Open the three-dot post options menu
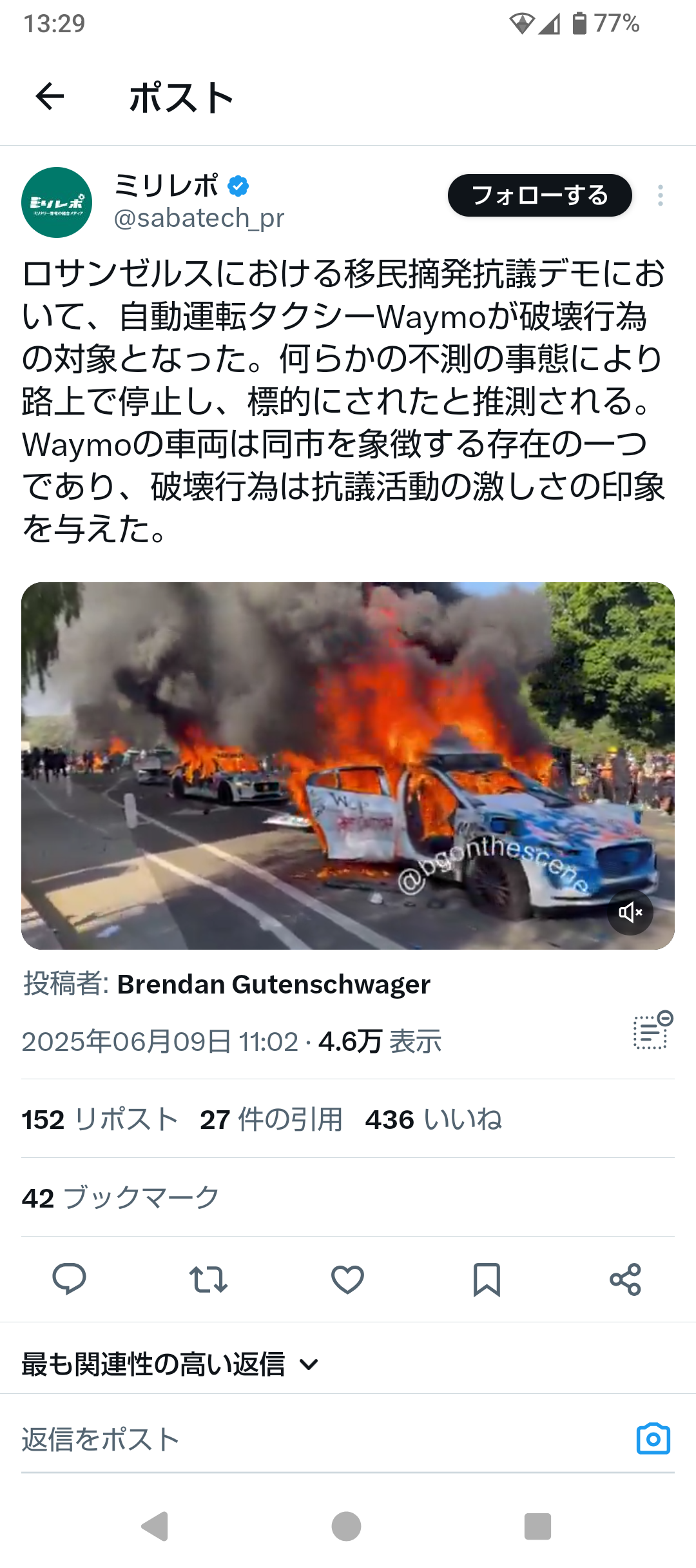696x1568 pixels. (660, 195)
